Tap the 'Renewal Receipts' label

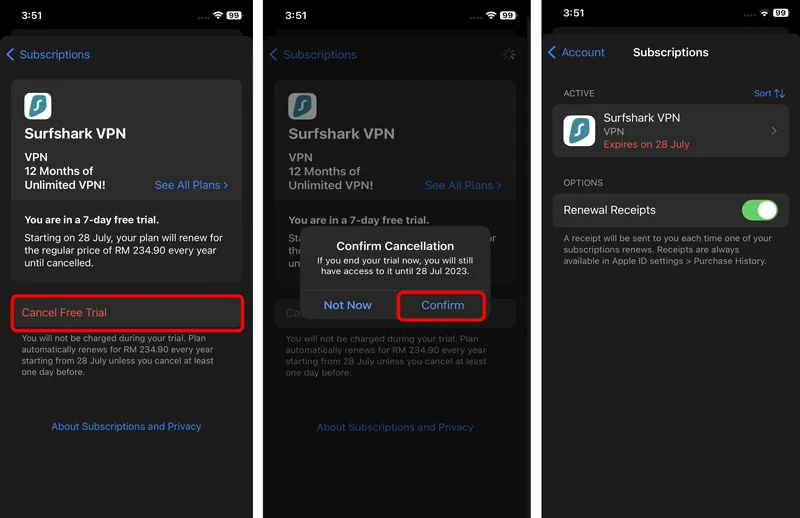[x=609, y=210]
